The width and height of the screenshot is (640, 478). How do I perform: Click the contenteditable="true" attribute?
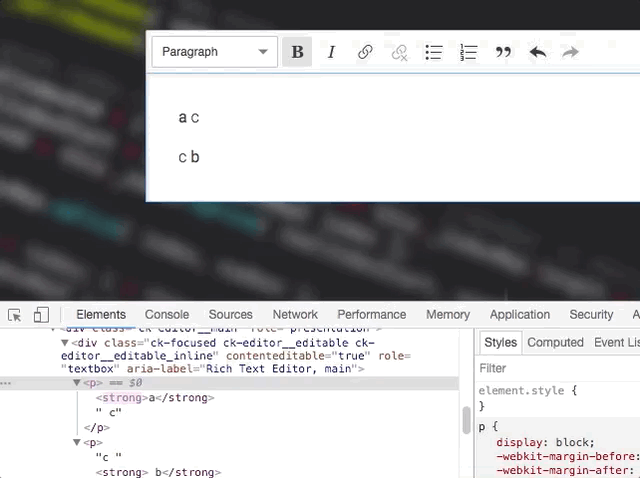298,356
